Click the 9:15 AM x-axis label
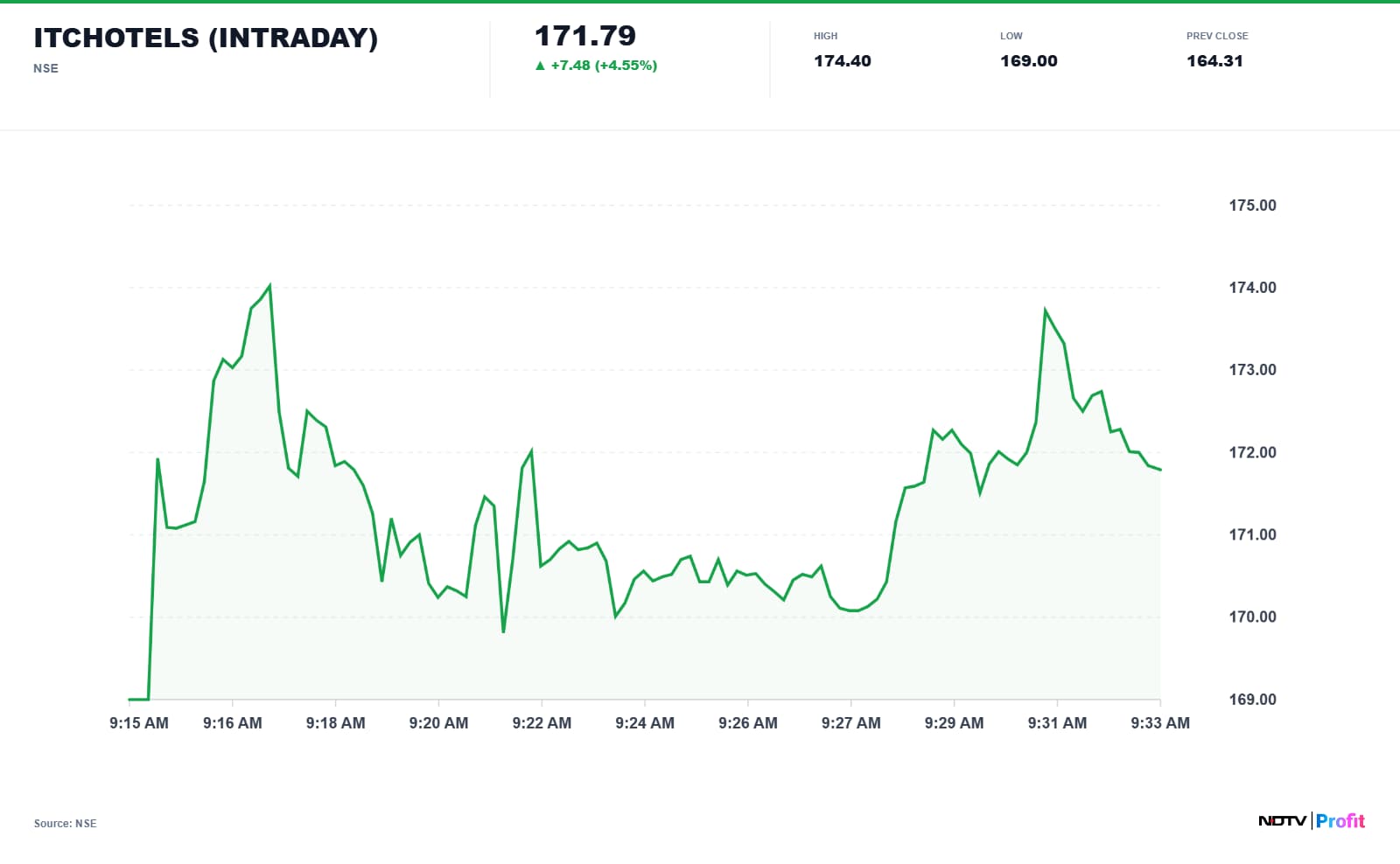This screenshot has height=864, width=1400. (139, 723)
